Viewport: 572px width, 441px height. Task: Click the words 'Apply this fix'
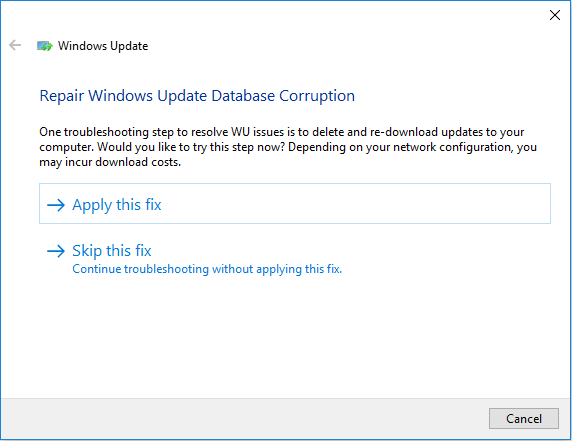117,205
